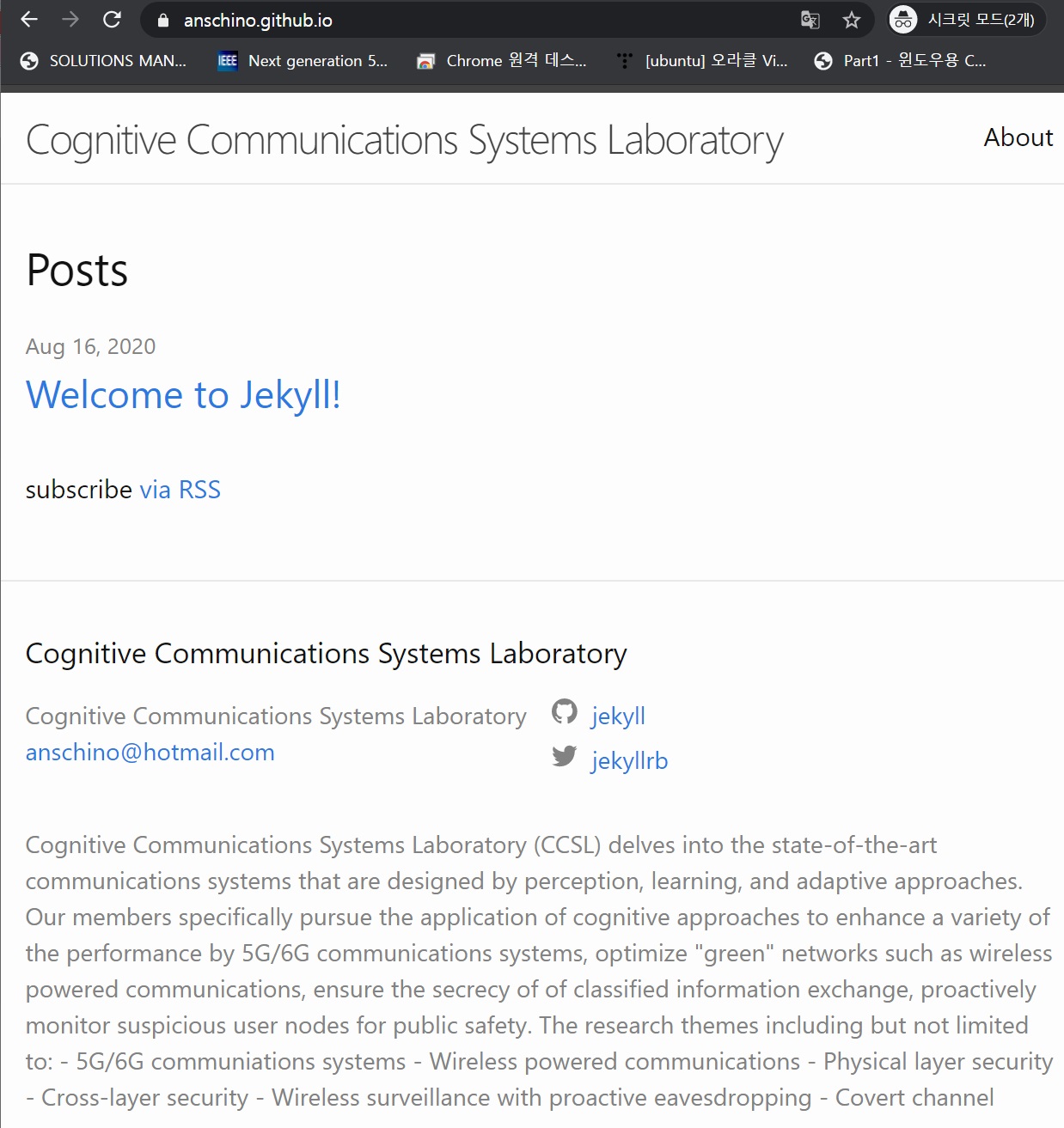
Task: Click the browser forward arrow
Action: [x=70, y=20]
